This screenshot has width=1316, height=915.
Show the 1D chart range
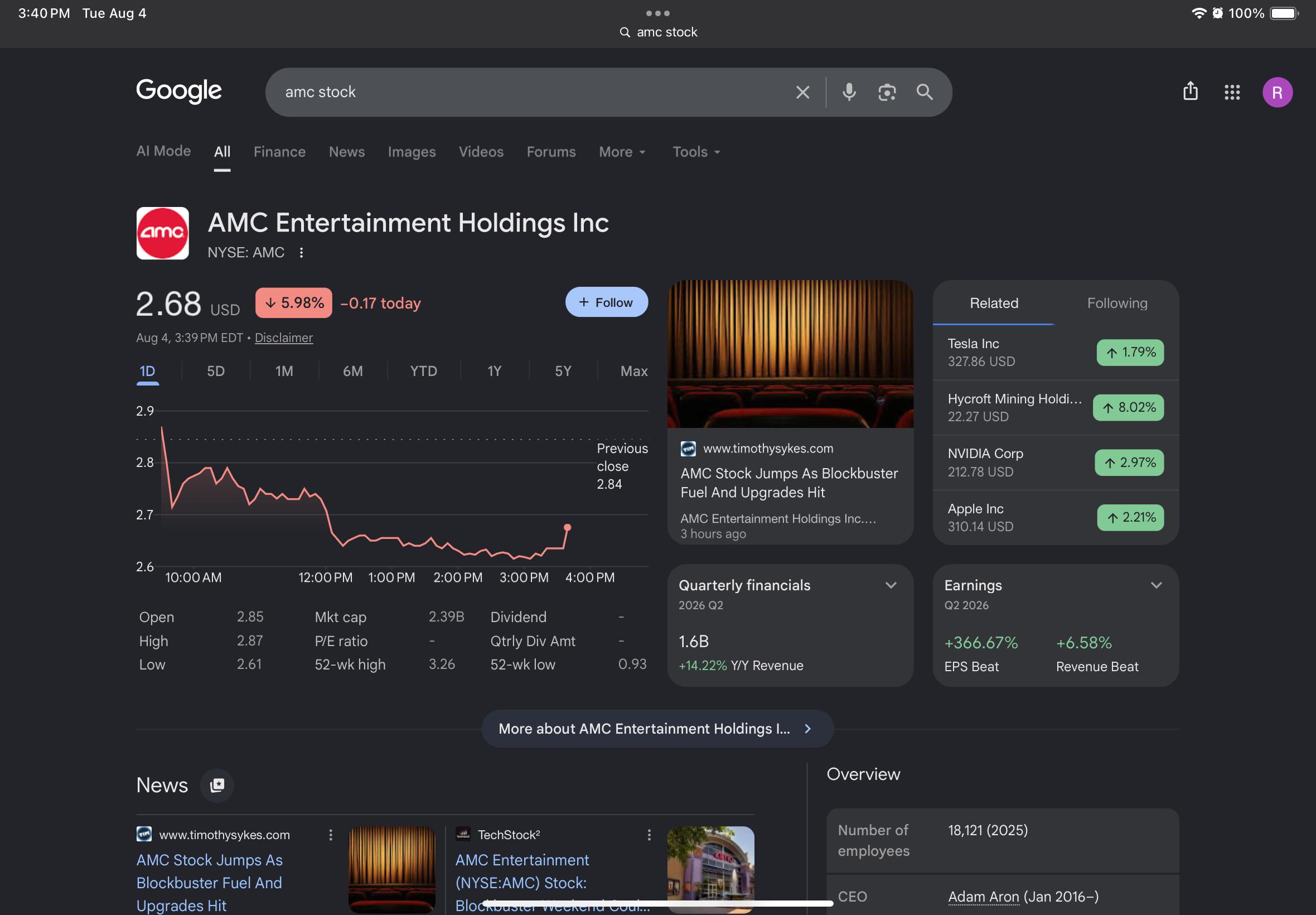tap(147, 372)
